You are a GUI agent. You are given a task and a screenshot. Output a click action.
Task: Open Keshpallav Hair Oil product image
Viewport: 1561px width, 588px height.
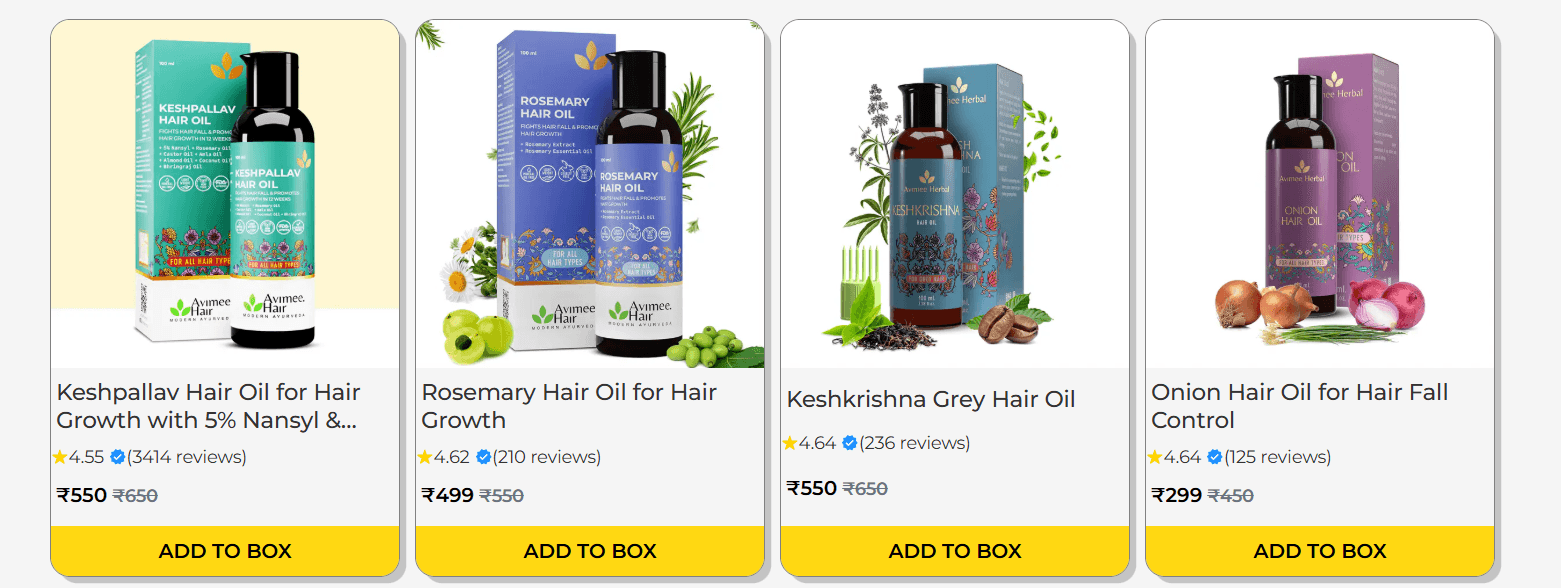point(225,194)
